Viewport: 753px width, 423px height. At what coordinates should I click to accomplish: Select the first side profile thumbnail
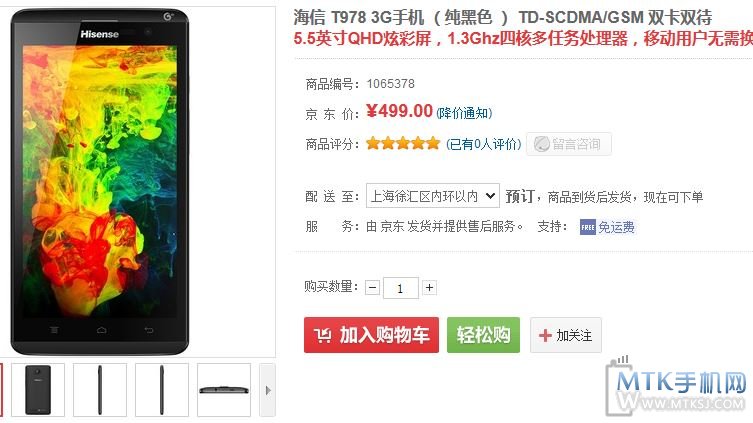coord(100,390)
